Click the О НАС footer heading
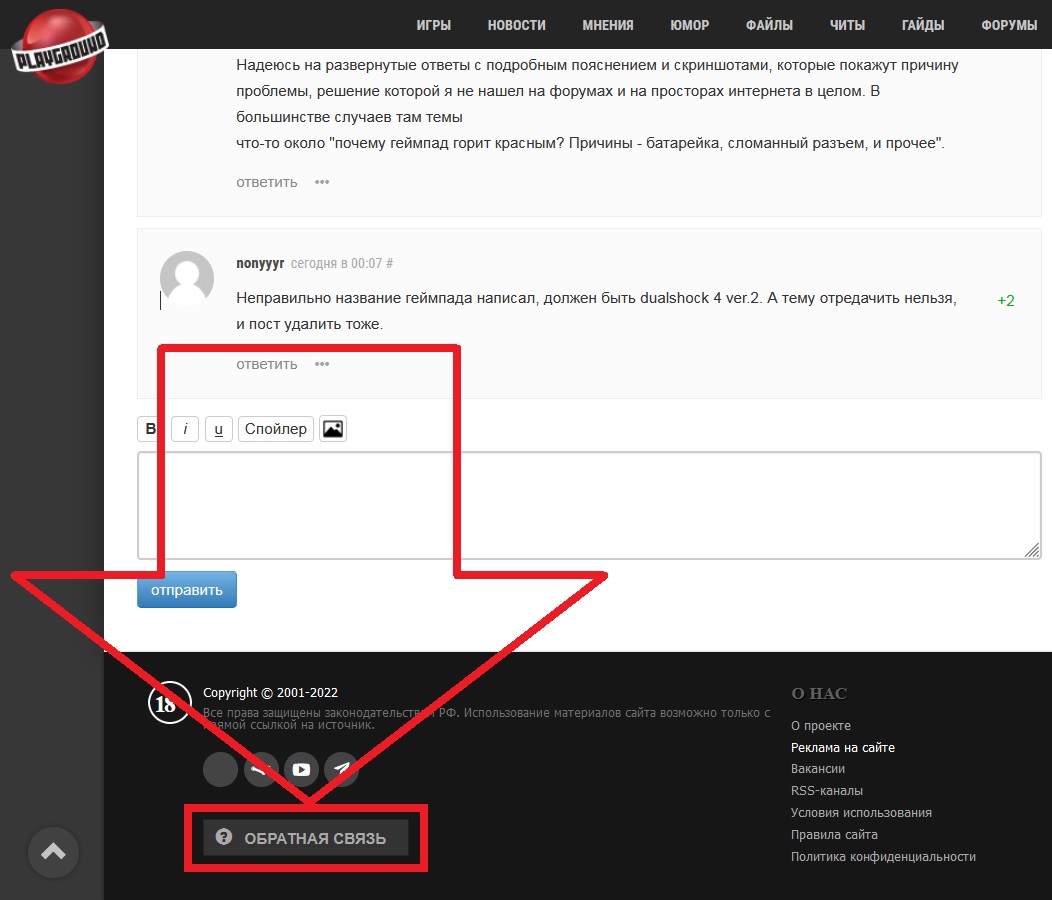 click(819, 693)
